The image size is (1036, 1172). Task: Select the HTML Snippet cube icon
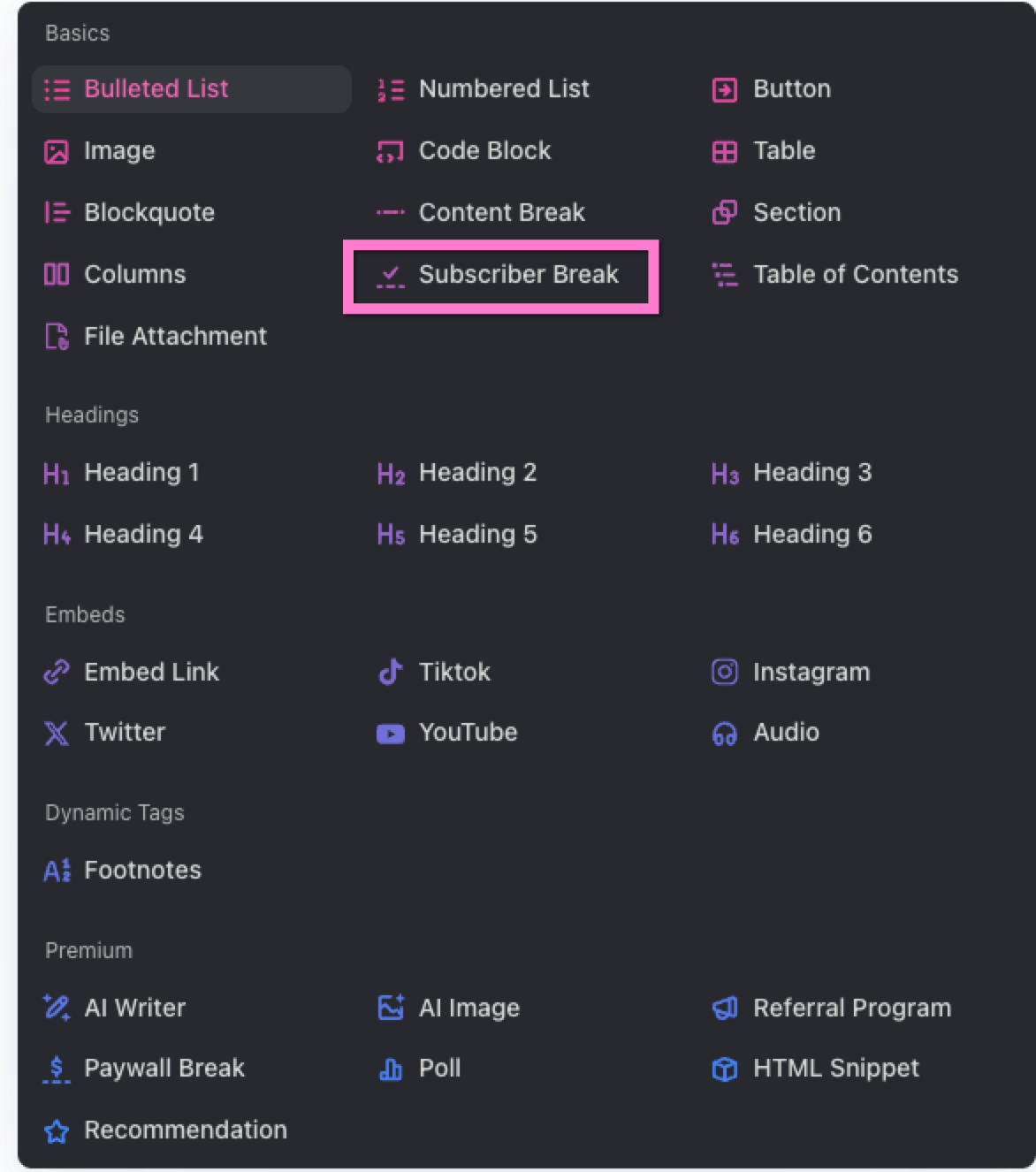[x=725, y=1069]
